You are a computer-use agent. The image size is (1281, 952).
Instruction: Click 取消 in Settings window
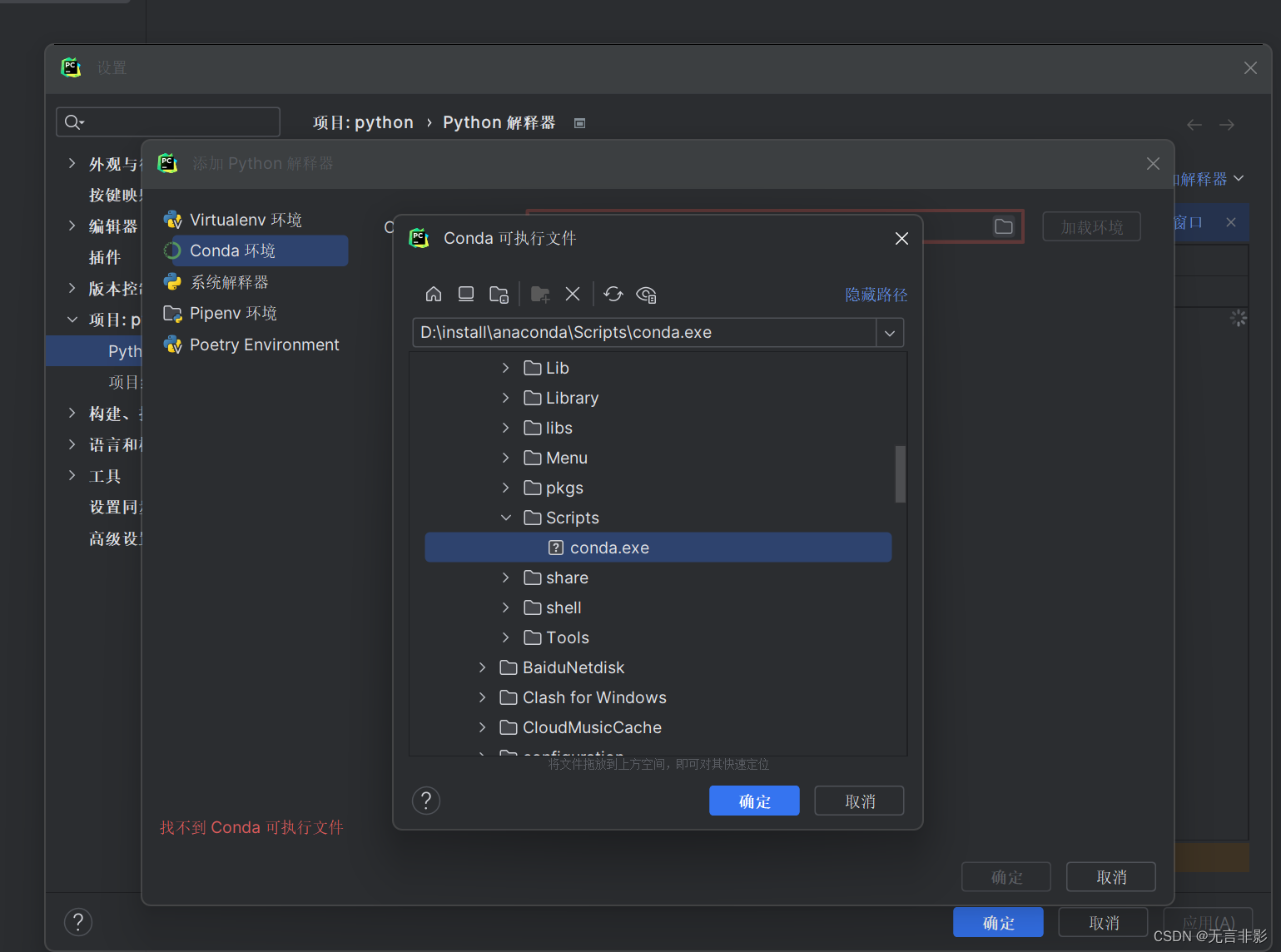(x=1104, y=922)
